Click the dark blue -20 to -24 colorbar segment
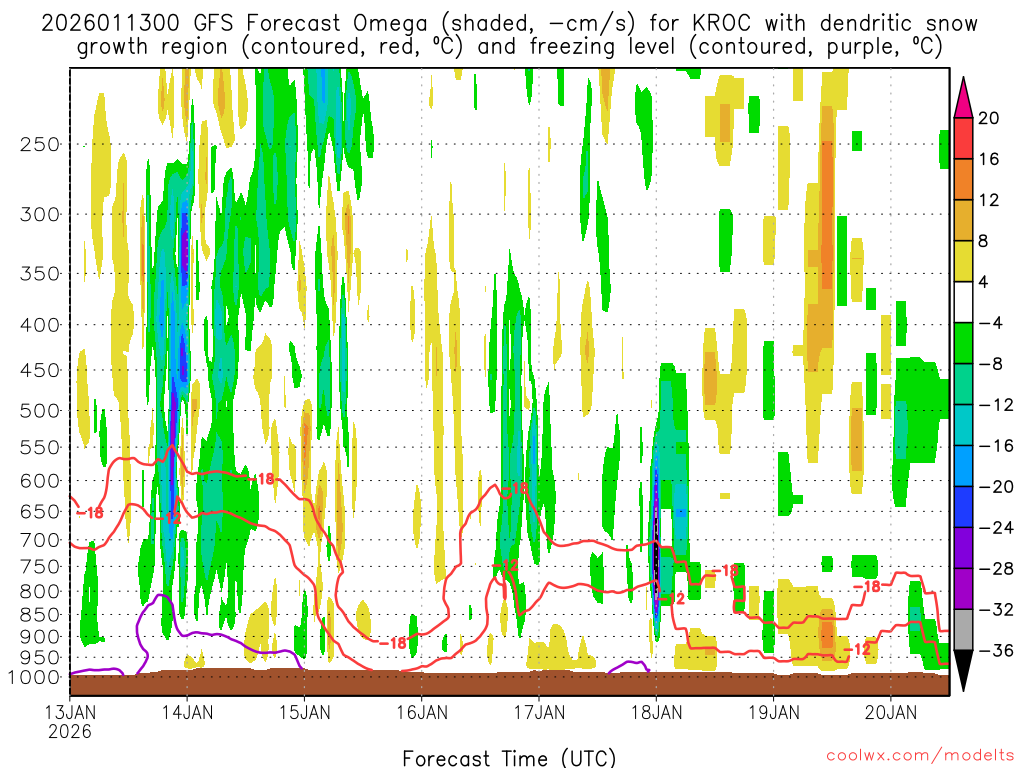 point(963,507)
